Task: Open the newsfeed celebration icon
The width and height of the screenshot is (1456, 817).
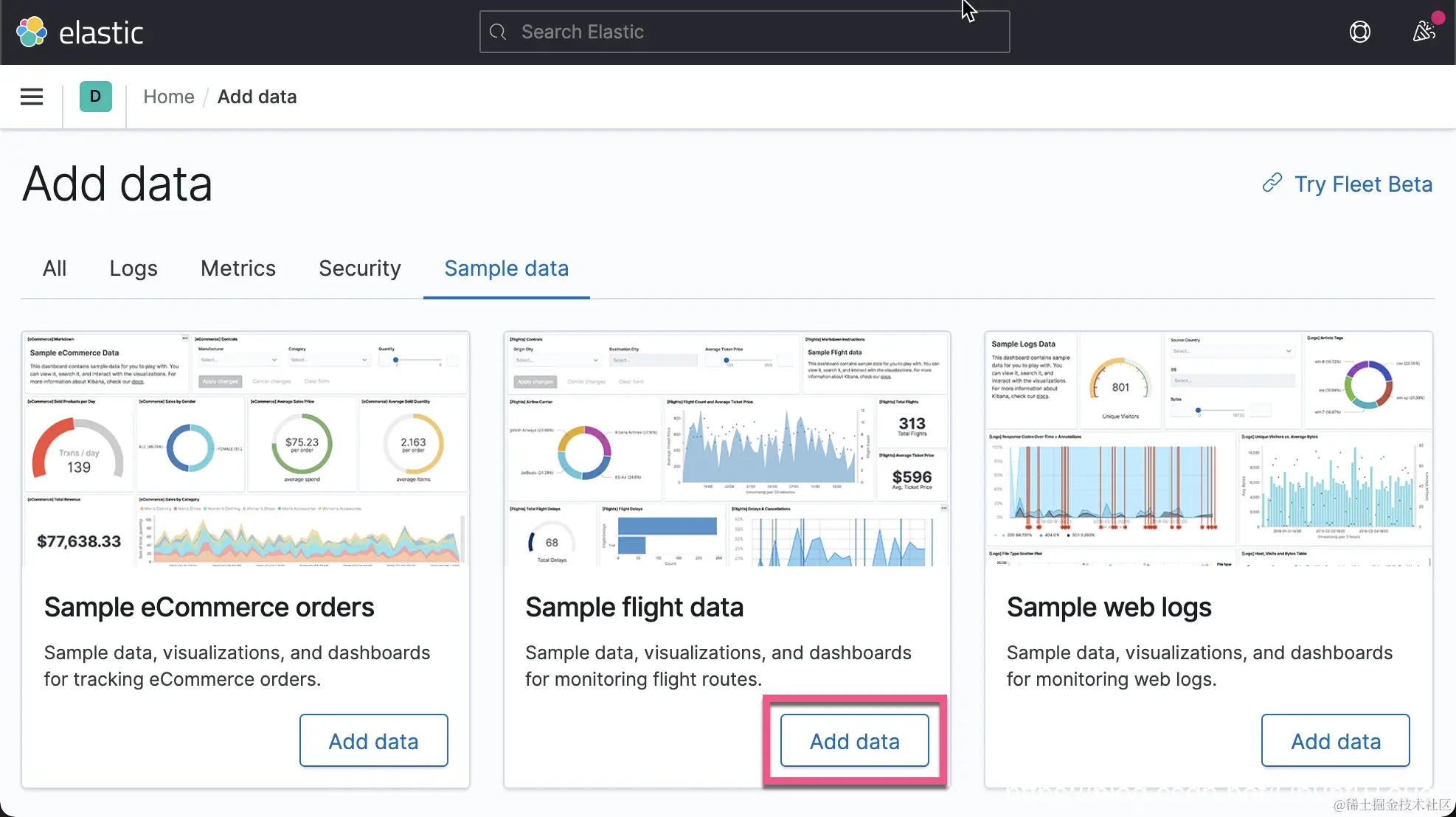Action: pos(1424,32)
